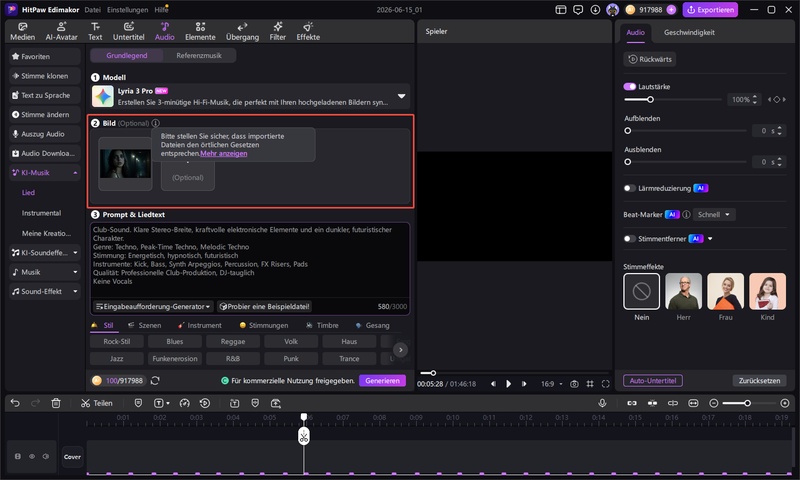The height and width of the screenshot is (480, 800).
Task: Open the Filter tab
Action: pos(278,32)
